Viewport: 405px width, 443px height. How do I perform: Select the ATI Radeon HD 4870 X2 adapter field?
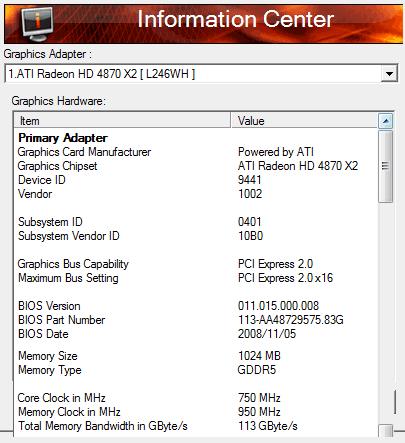[x=201, y=73]
